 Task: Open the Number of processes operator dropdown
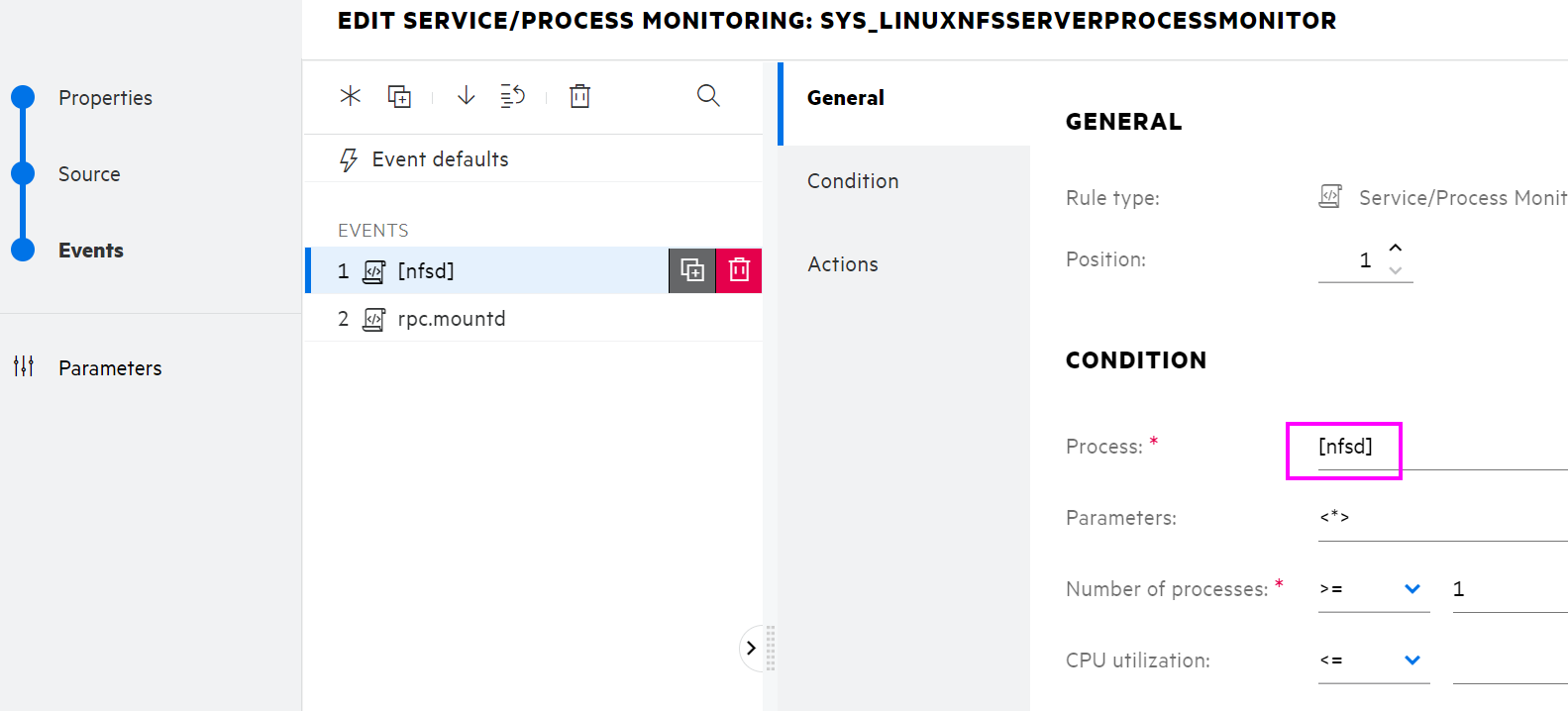coord(1373,589)
